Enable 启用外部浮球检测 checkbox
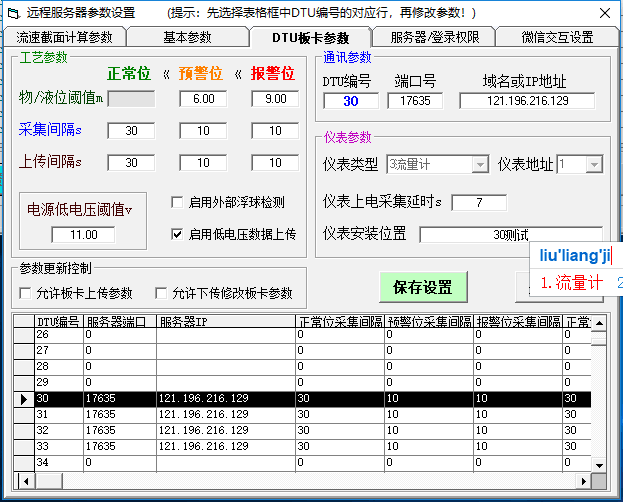The width and height of the screenshot is (623, 502). tap(178, 202)
